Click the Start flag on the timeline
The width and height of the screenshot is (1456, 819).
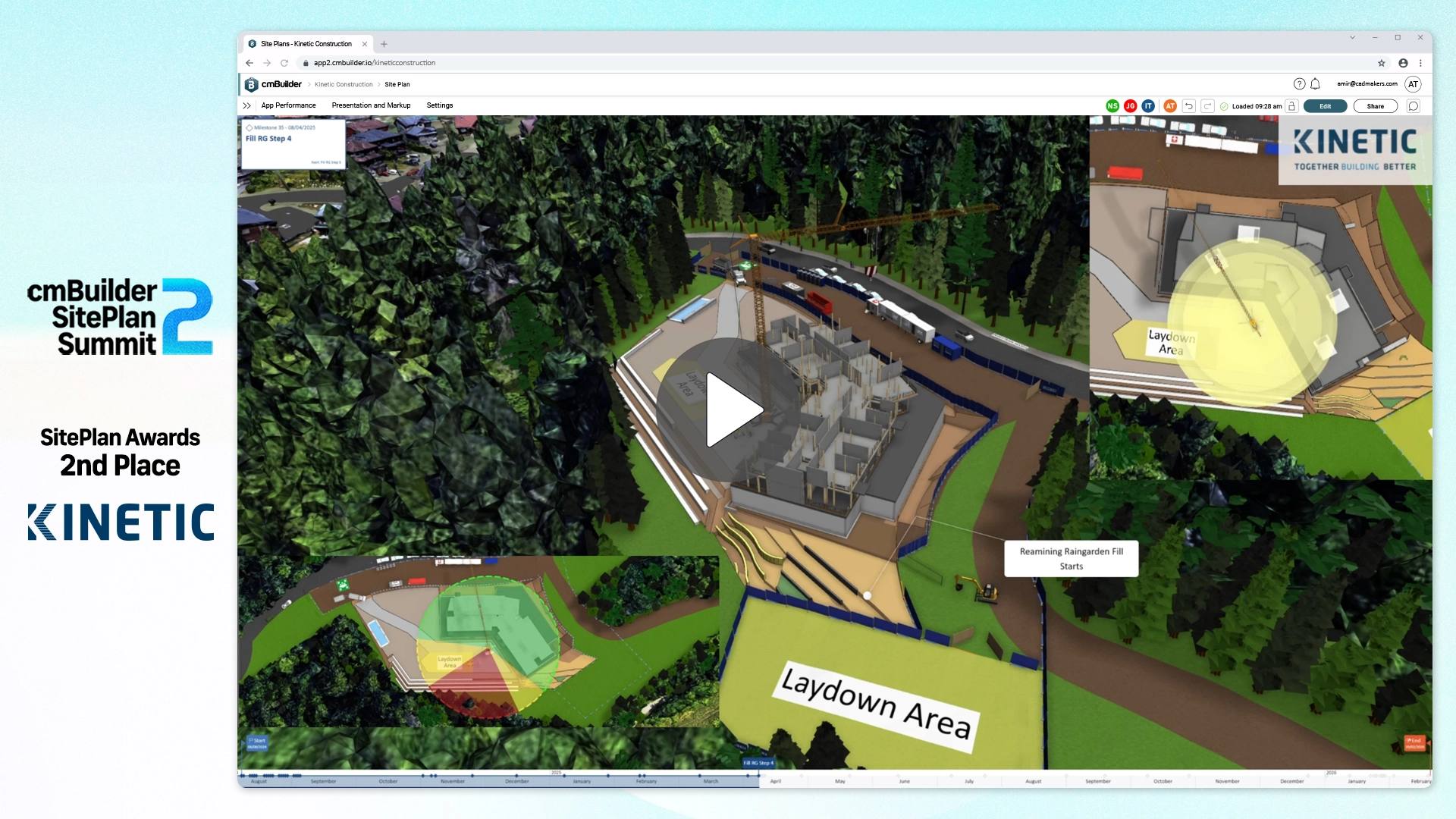tap(257, 743)
